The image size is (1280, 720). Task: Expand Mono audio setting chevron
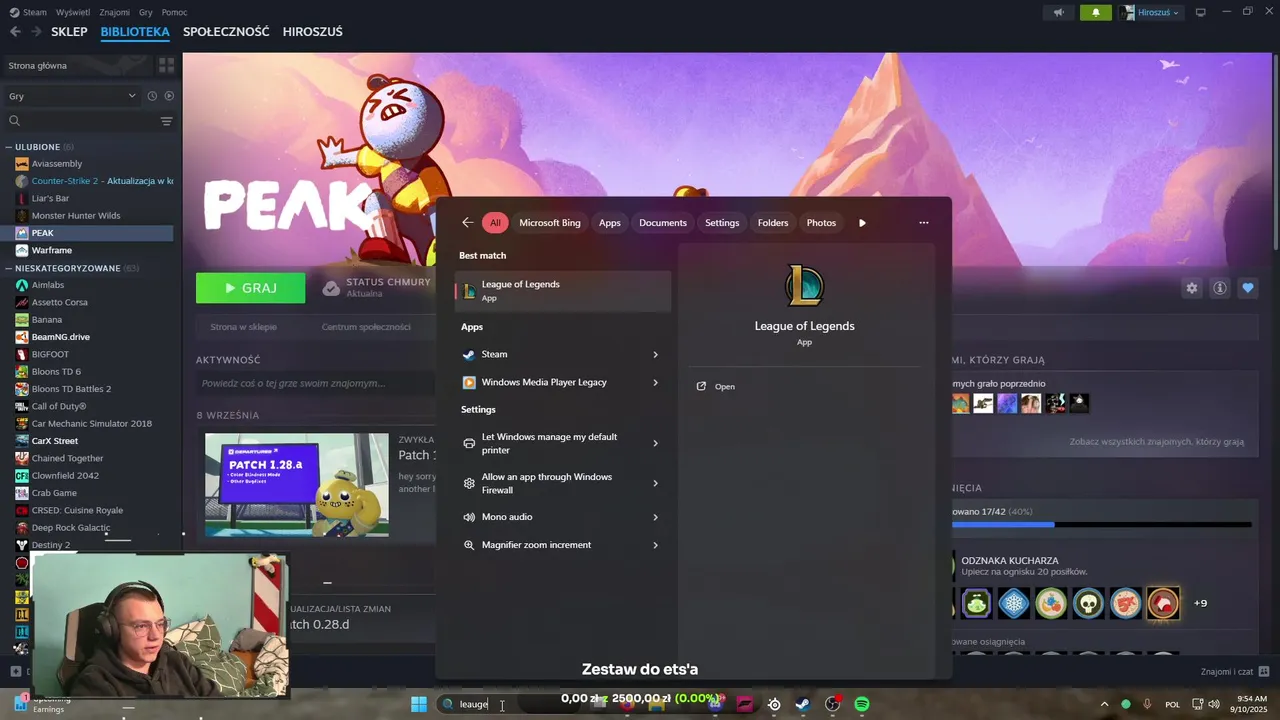[656, 517]
